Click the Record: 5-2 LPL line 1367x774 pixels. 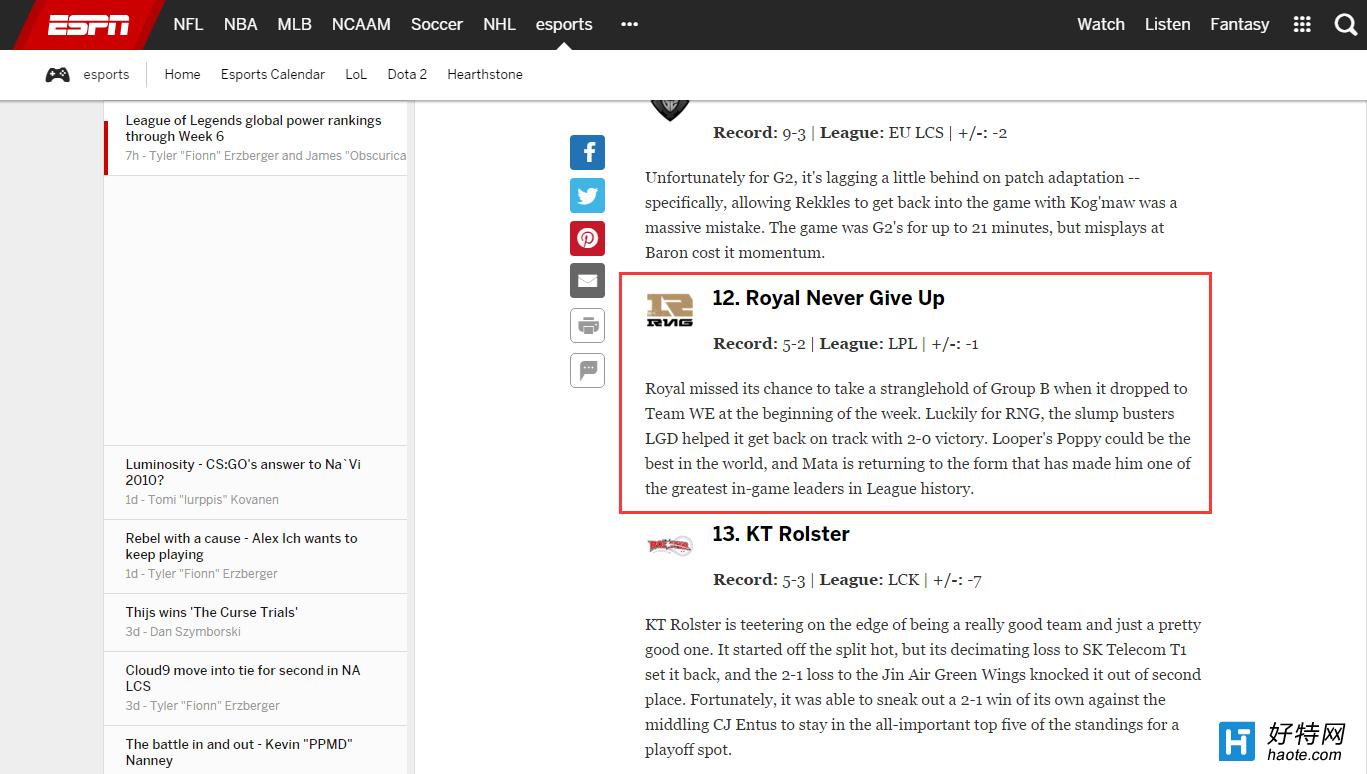(x=846, y=343)
